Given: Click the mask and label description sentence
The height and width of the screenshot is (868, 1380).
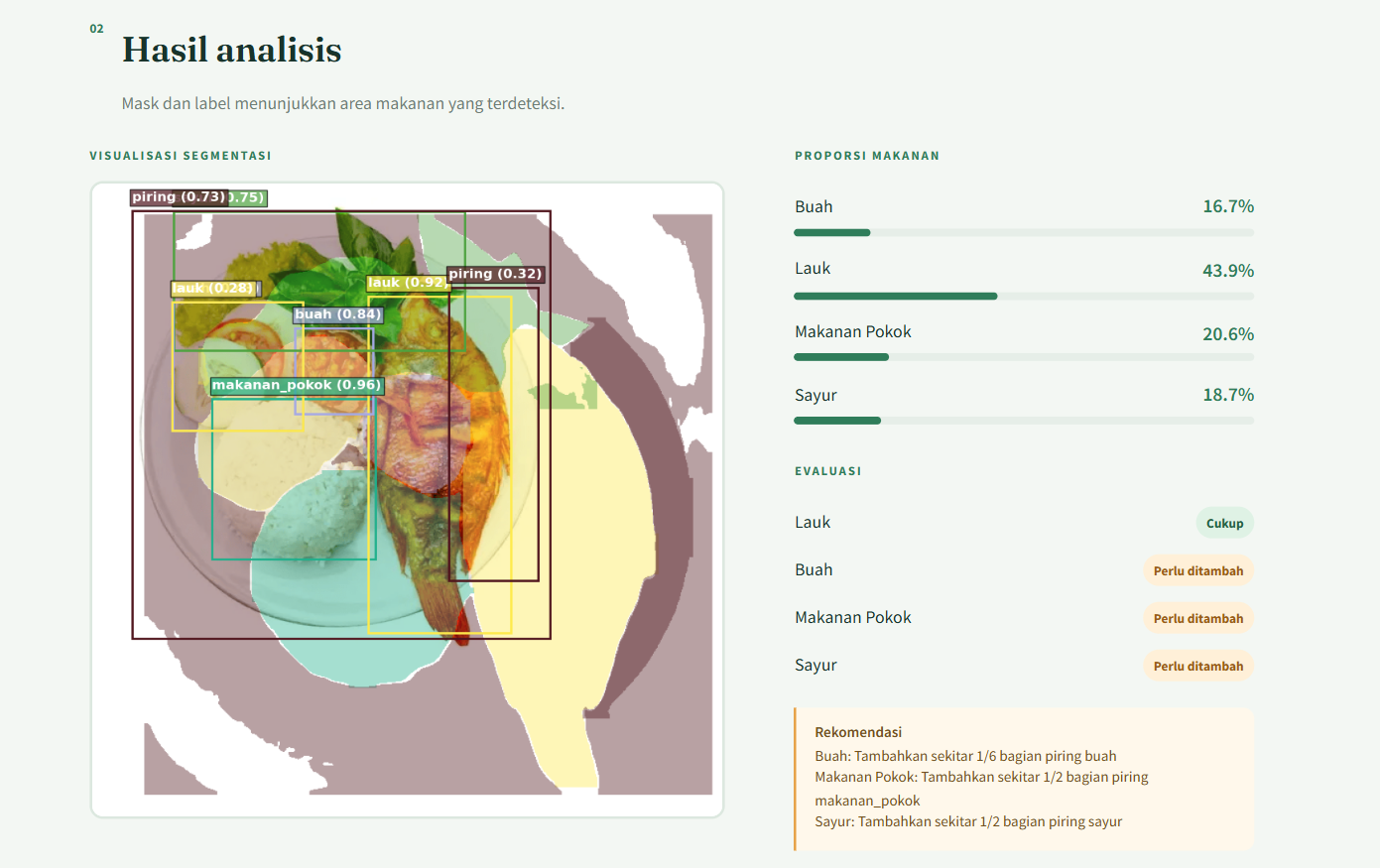Looking at the screenshot, I should point(343,103).
